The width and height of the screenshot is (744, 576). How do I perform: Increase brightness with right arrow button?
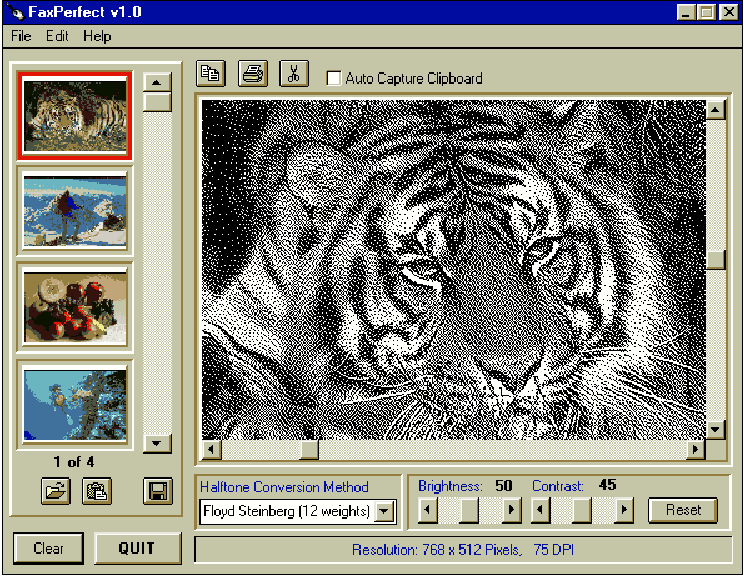pos(511,510)
